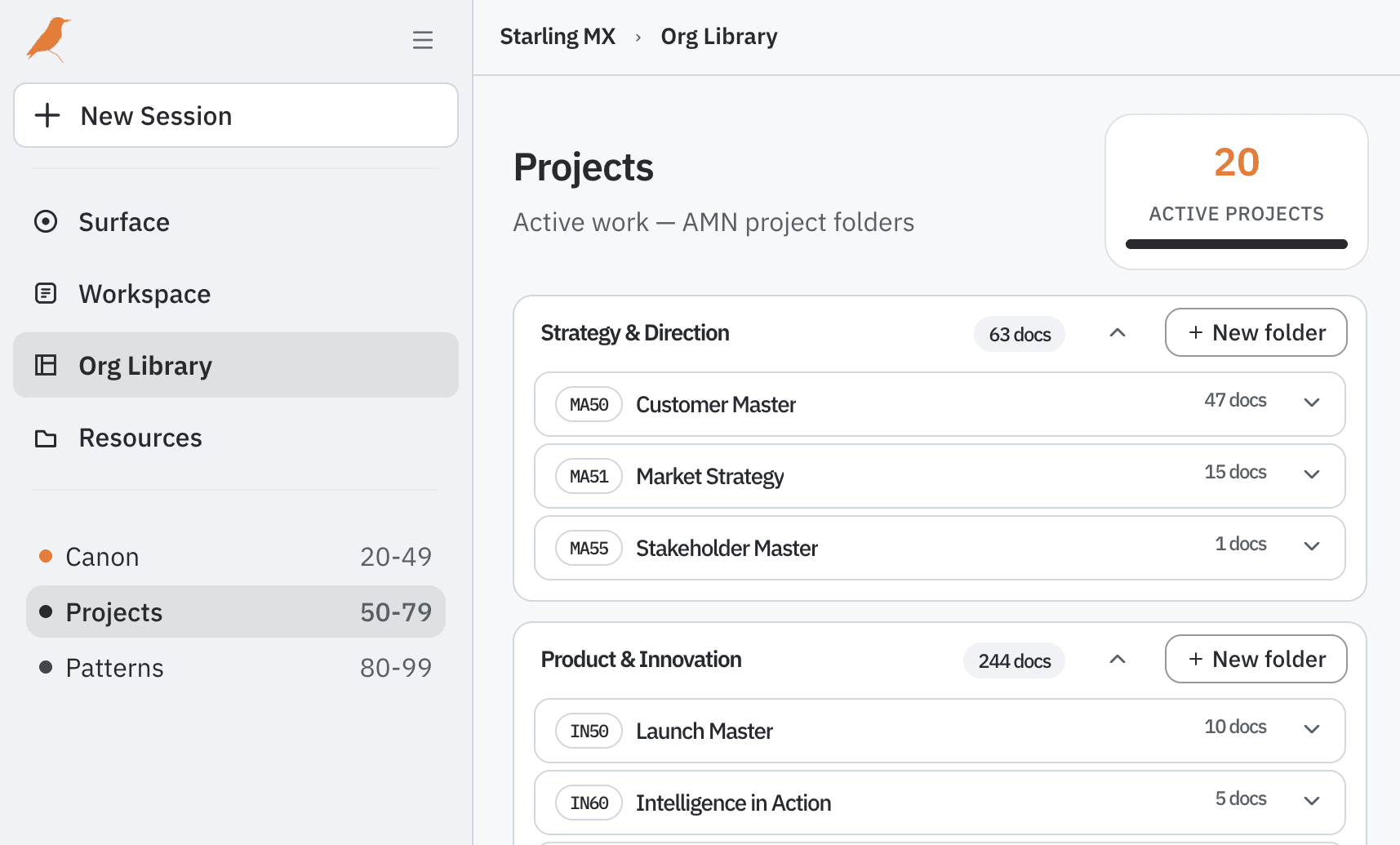The height and width of the screenshot is (845, 1400).
Task: Click the MA50 code badge
Action: (589, 404)
